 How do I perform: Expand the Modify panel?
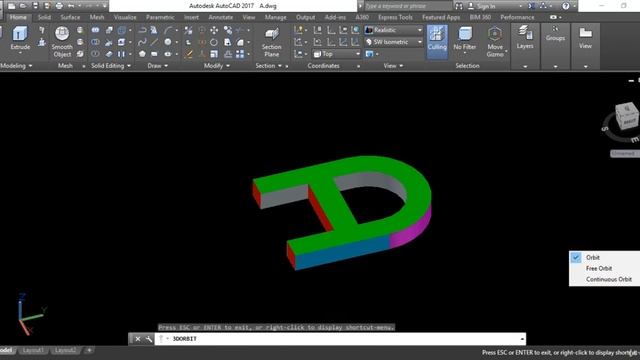click(217, 65)
